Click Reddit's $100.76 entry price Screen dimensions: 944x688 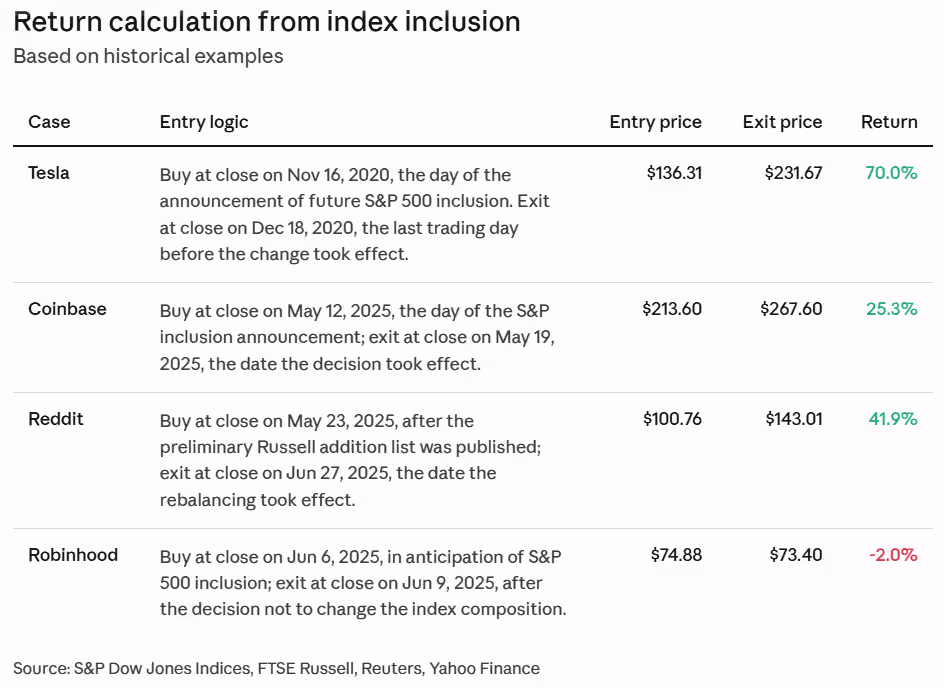[x=672, y=419]
